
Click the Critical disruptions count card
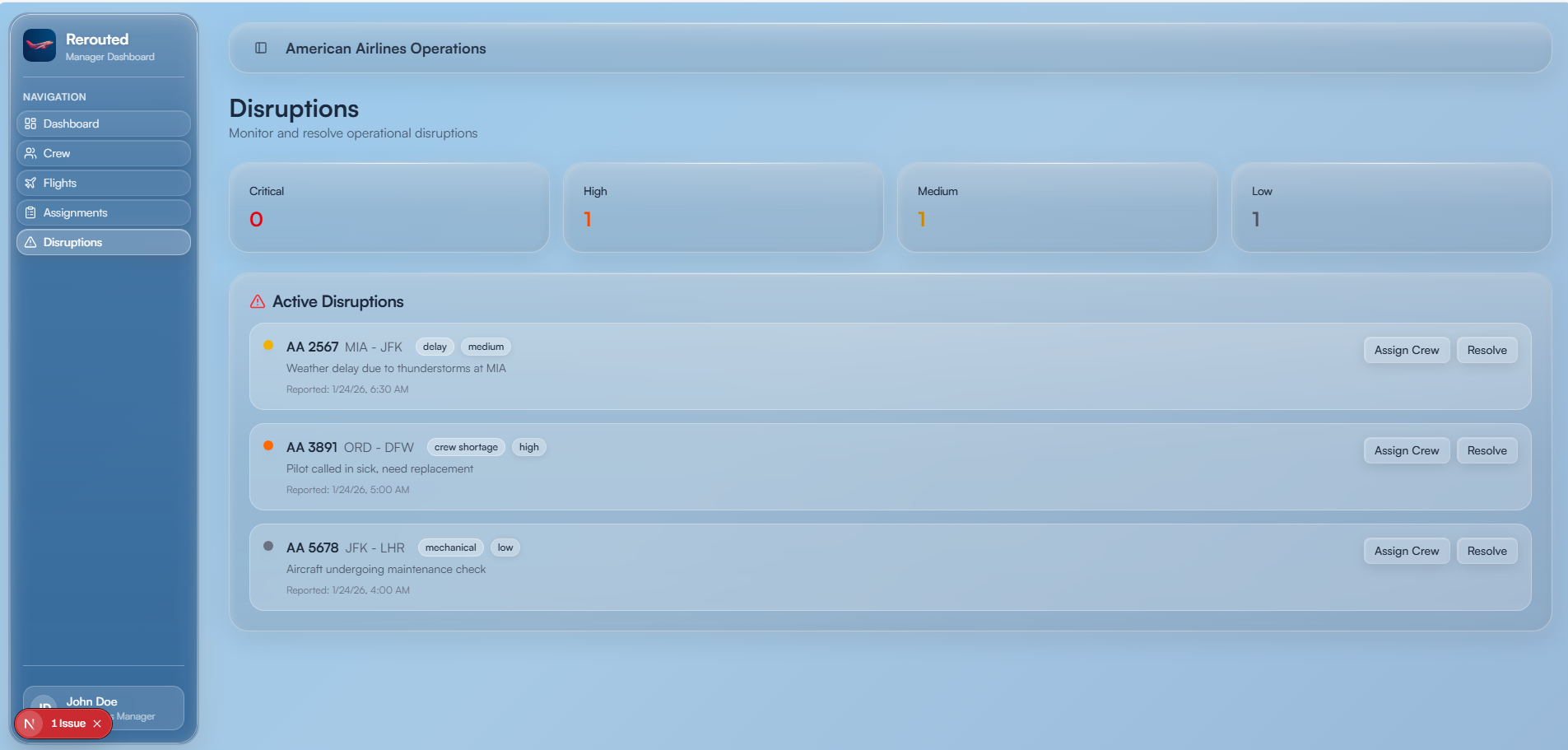[x=389, y=207]
